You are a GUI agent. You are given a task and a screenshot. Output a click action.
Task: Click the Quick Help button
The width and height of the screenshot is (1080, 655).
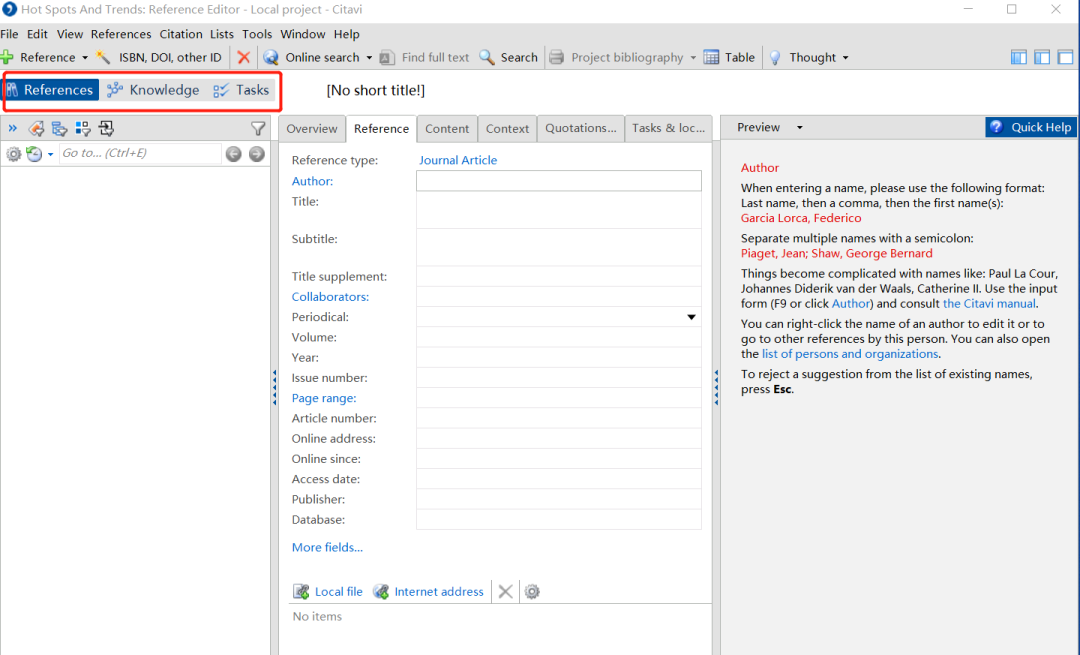click(1031, 127)
